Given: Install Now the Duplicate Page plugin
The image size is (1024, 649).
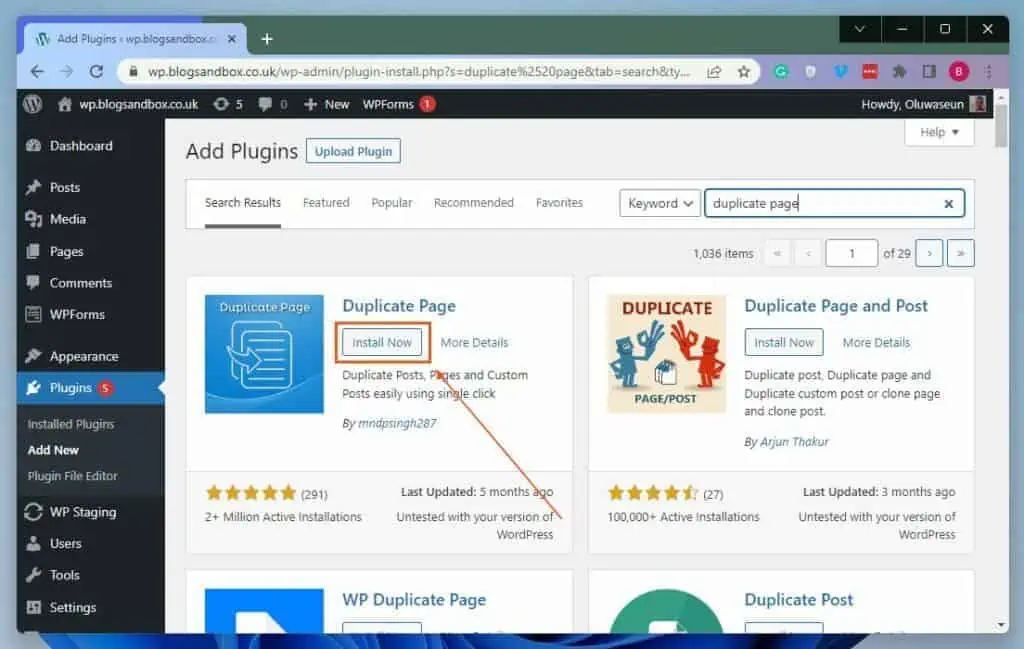Looking at the screenshot, I should coord(381,342).
